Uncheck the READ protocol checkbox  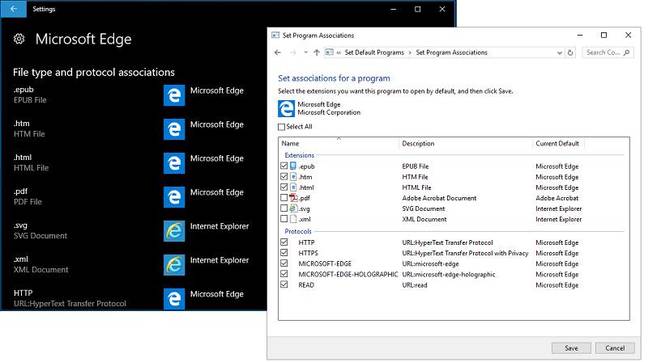284,284
